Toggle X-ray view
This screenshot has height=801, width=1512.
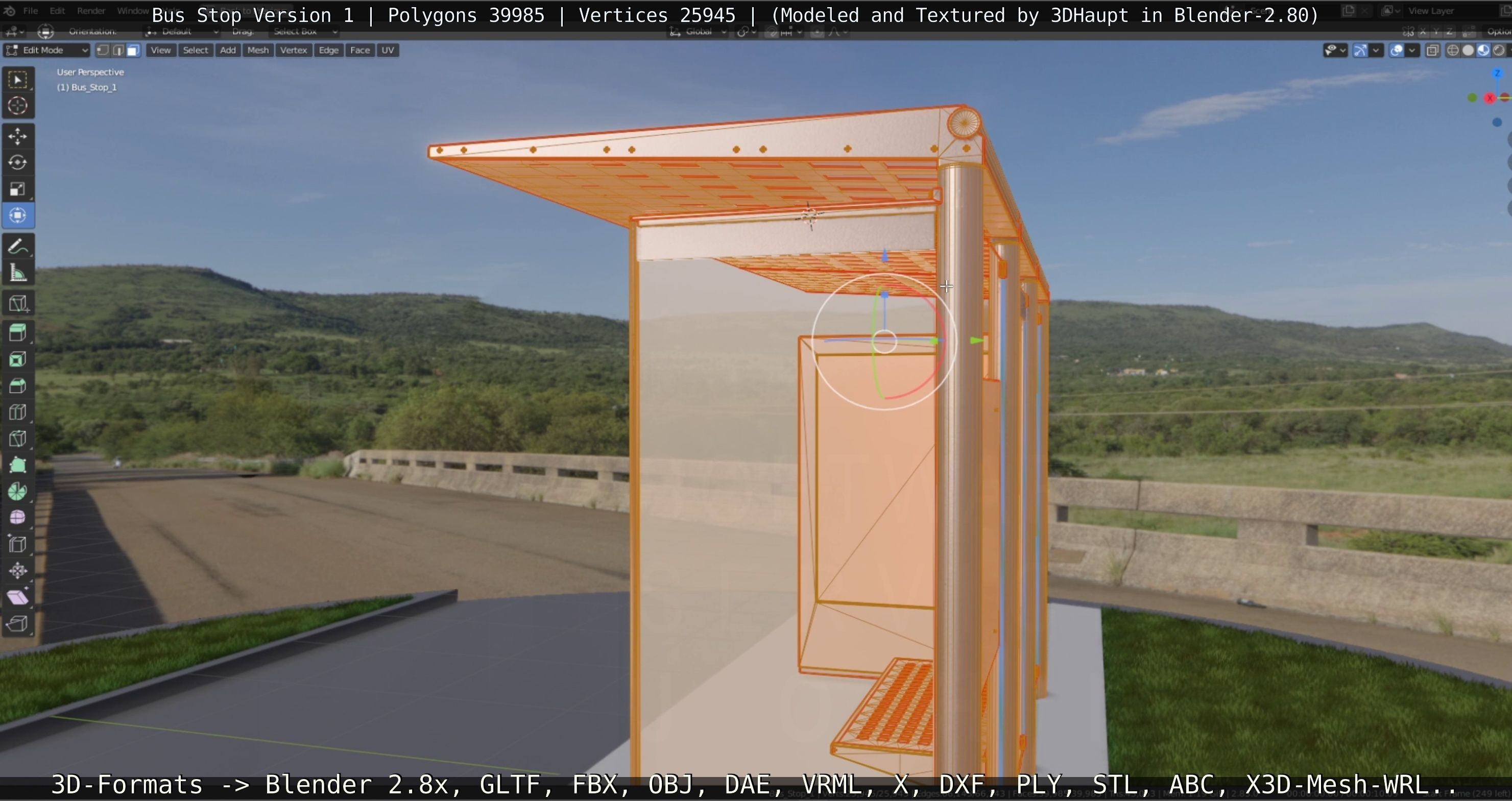pos(1432,51)
